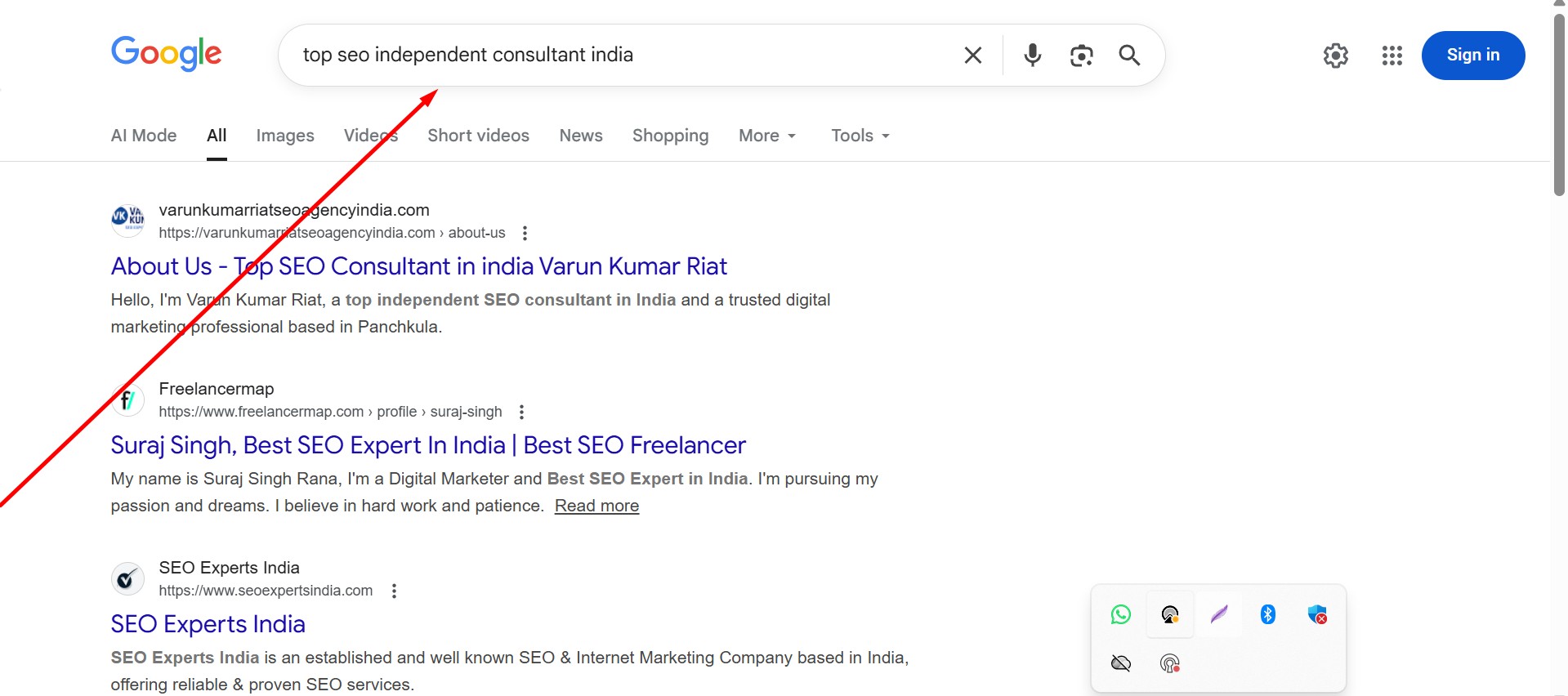1568x696 pixels.
Task: Click the 'SEO Experts India' site name text
Action: (229, 568)
